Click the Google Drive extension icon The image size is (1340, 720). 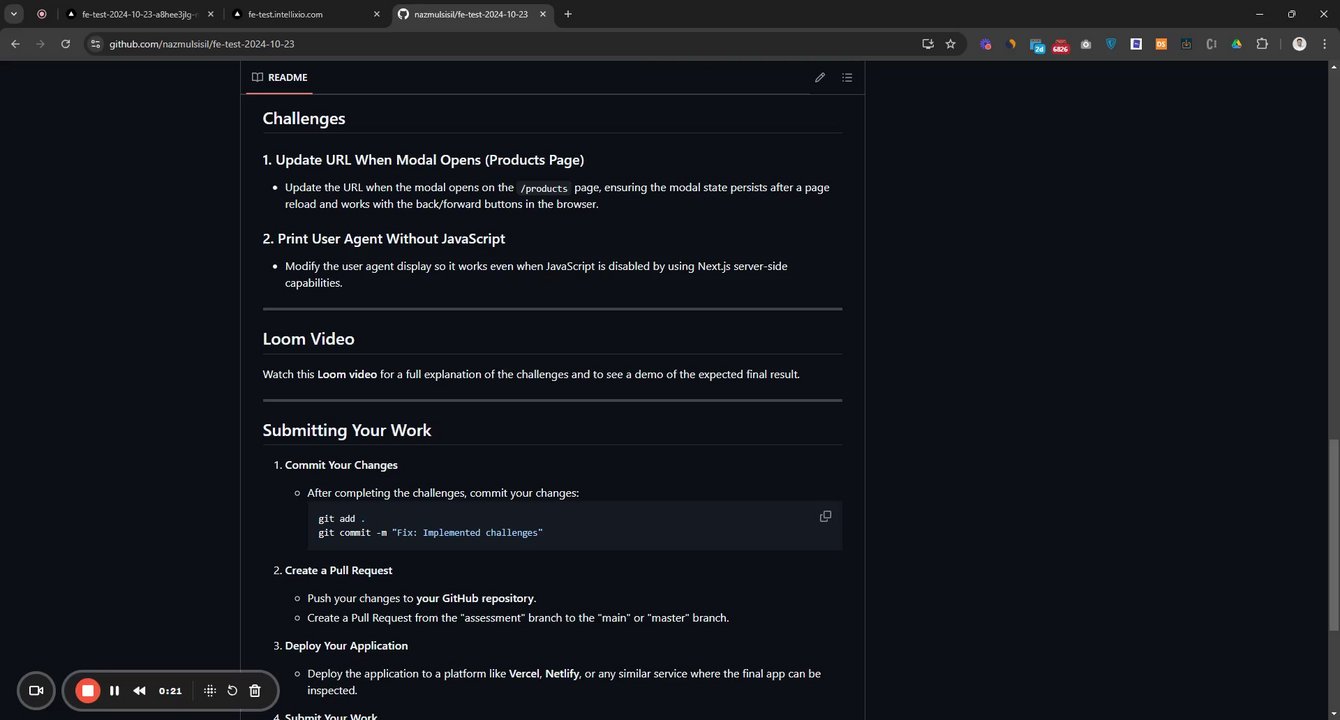[x=1236, y=44]
